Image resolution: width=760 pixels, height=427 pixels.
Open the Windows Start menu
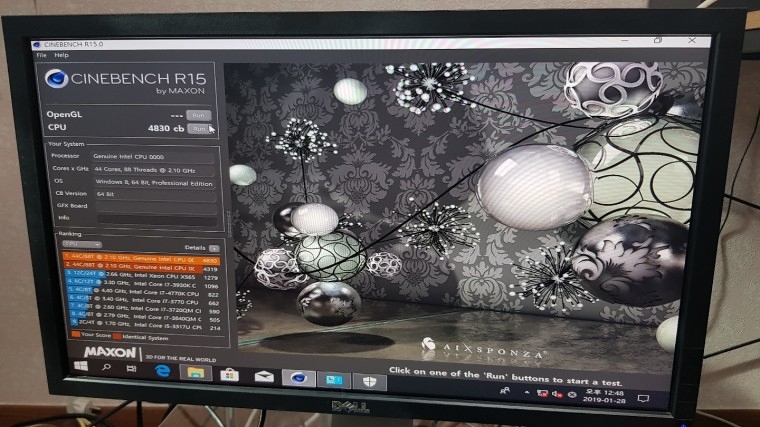pos(81,366)
